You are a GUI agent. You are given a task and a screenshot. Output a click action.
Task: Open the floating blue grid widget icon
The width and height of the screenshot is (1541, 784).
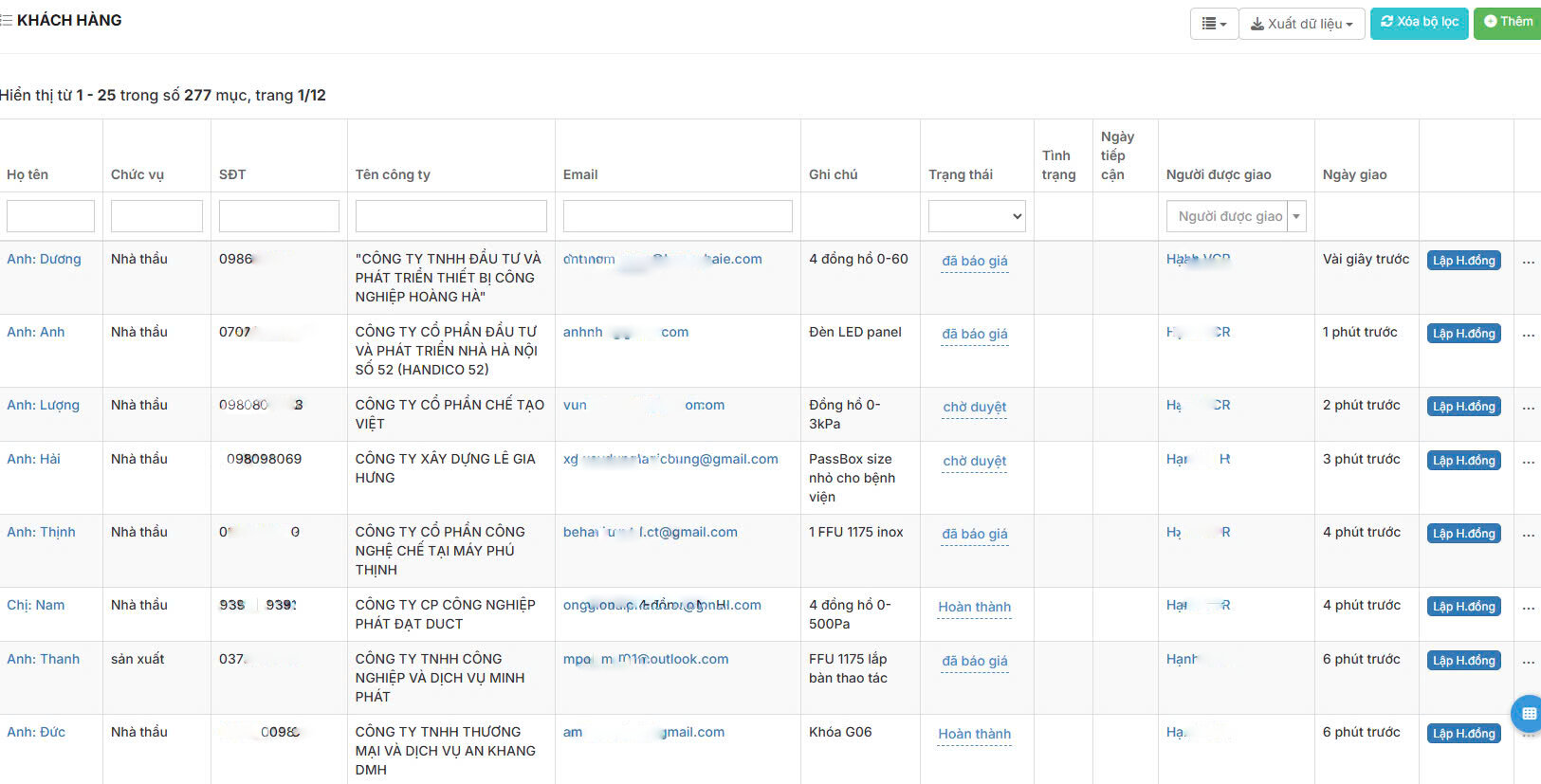coord(1528,713)
